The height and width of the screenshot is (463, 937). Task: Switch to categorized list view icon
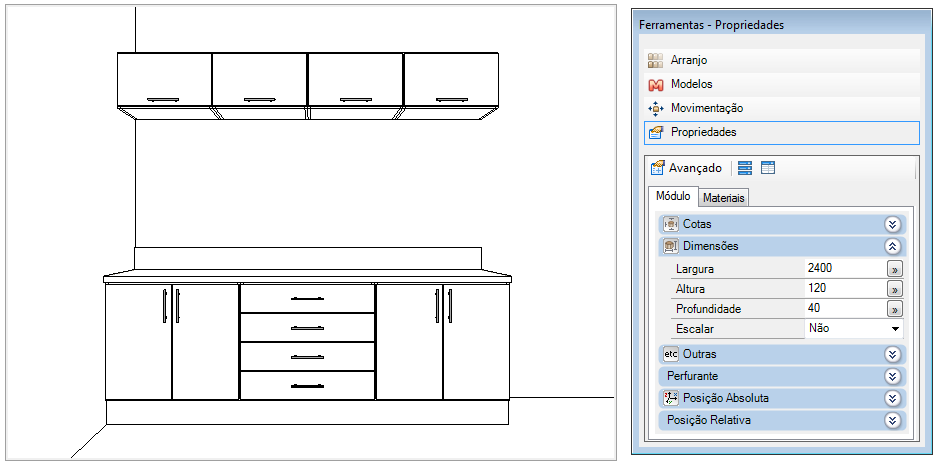coord(745,168)
